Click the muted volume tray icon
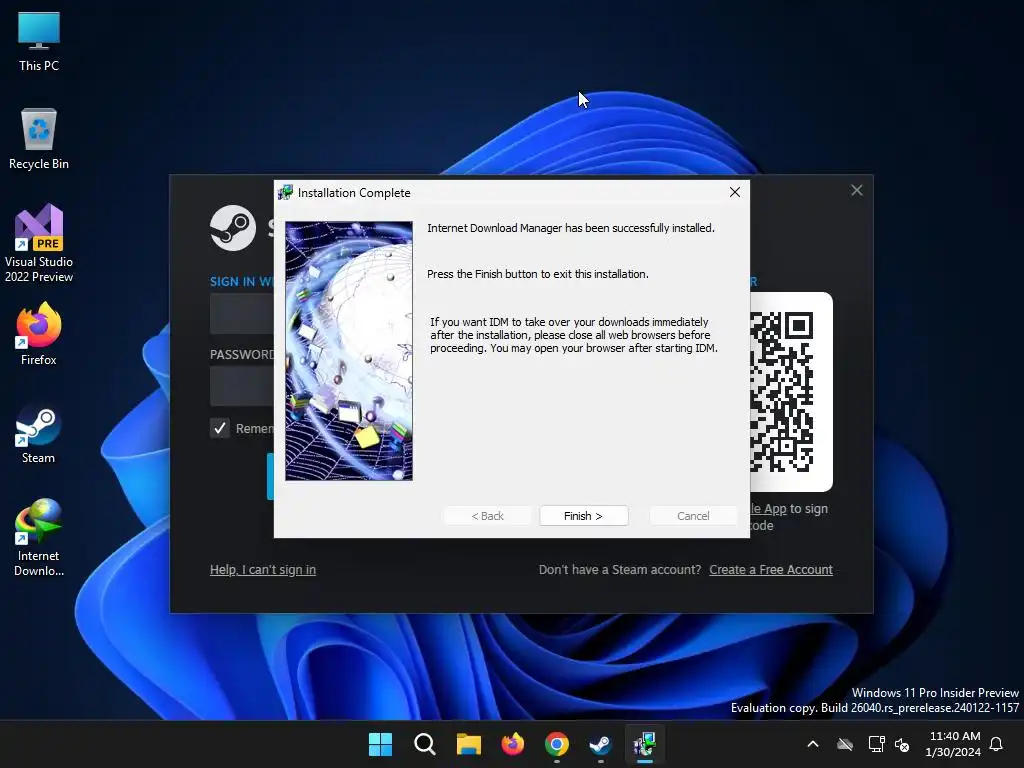 (903, 744)
